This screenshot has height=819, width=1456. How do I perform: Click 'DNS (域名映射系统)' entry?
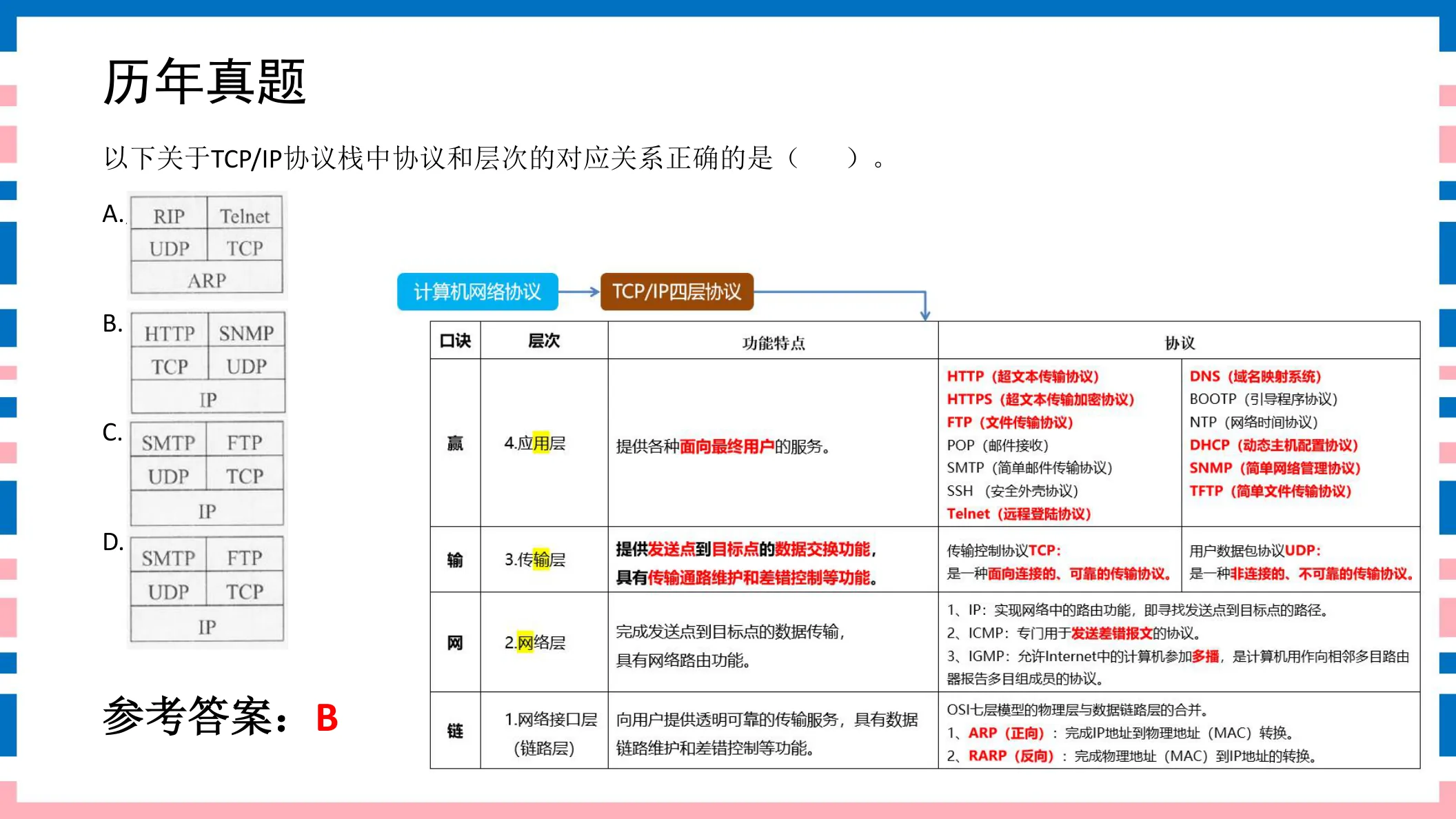pos(1255,376)
